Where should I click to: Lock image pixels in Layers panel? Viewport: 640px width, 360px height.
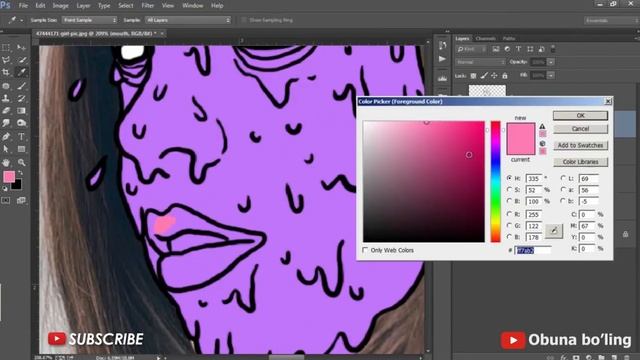pos(484,76)
